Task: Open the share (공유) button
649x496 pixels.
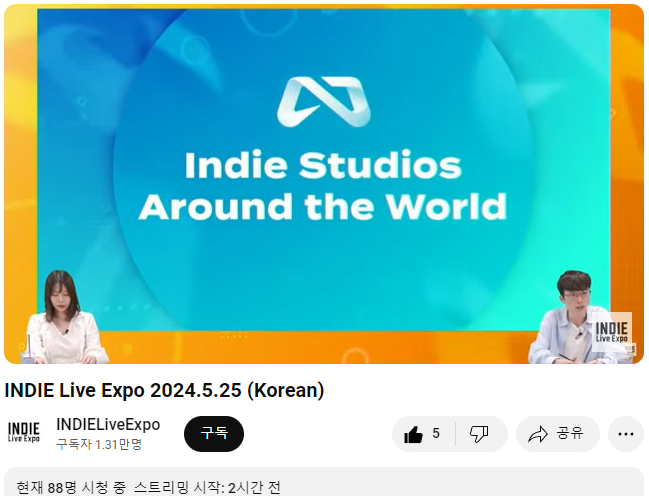Action: [x=557, y=434]
